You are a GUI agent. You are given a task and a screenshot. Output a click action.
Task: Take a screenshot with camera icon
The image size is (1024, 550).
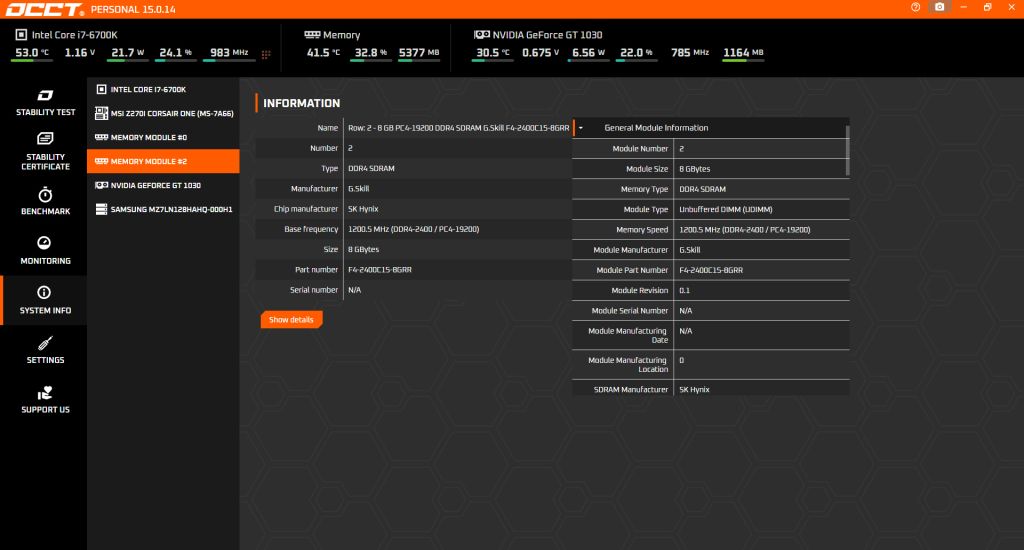point(940,7)
